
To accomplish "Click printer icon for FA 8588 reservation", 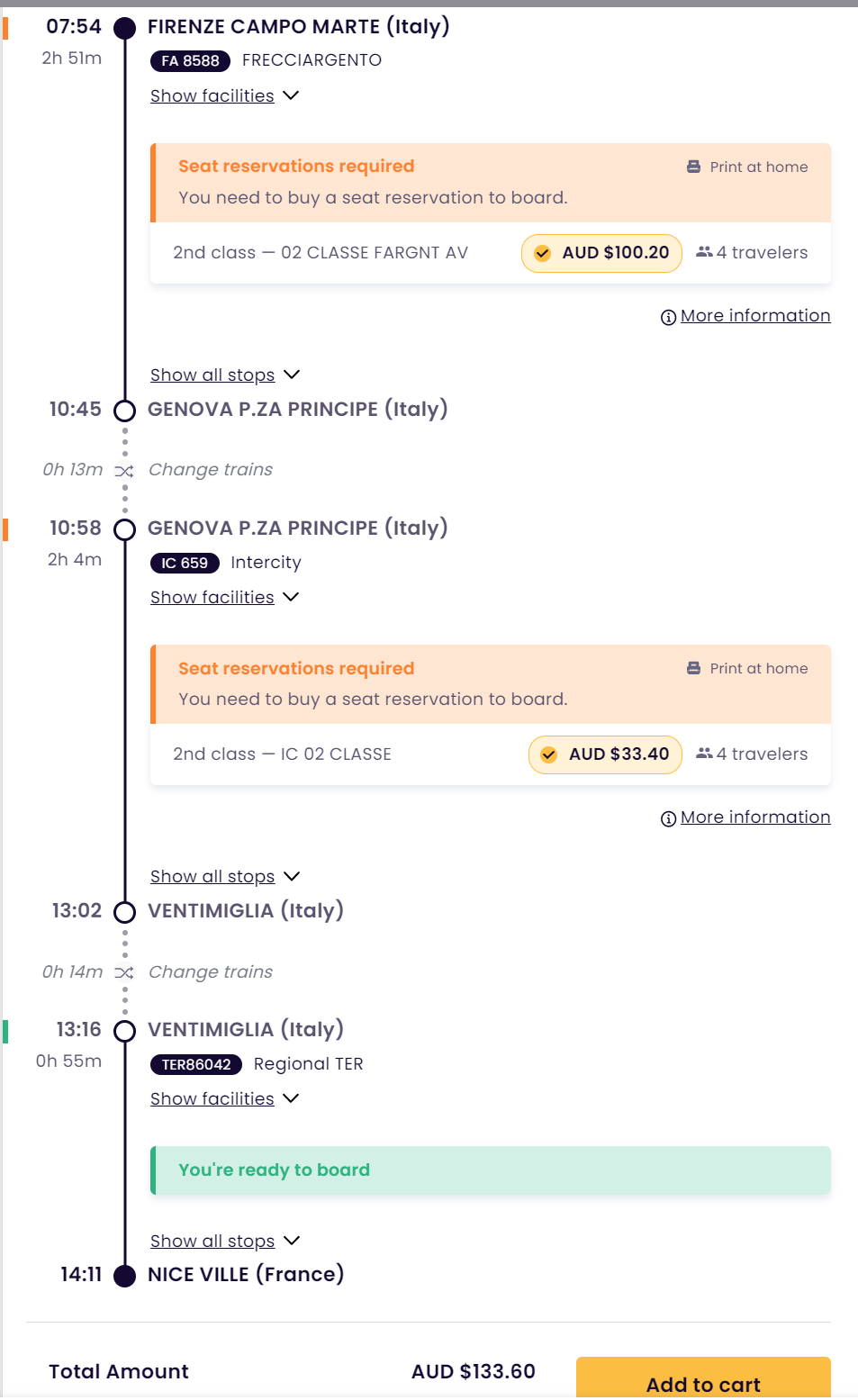I will point(693,167).
